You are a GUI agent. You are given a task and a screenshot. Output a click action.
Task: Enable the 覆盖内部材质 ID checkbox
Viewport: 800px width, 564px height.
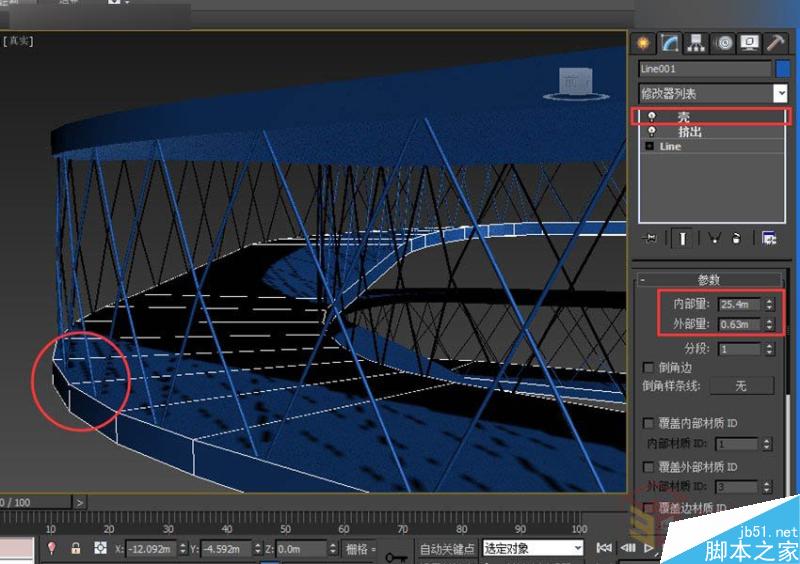tap(648, 423)
